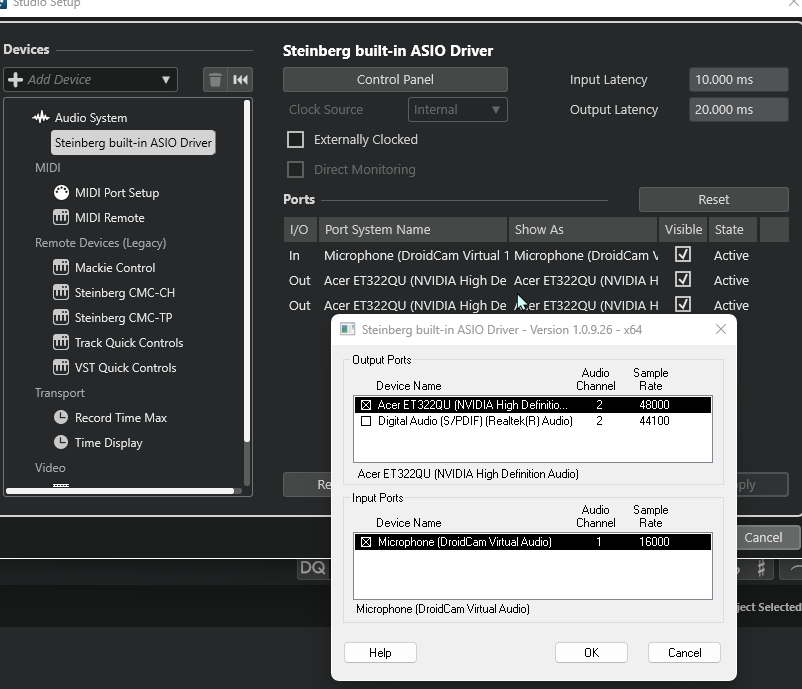Click the Visible column header
This screenshot has width=802, height=689.
click(683, 230)
